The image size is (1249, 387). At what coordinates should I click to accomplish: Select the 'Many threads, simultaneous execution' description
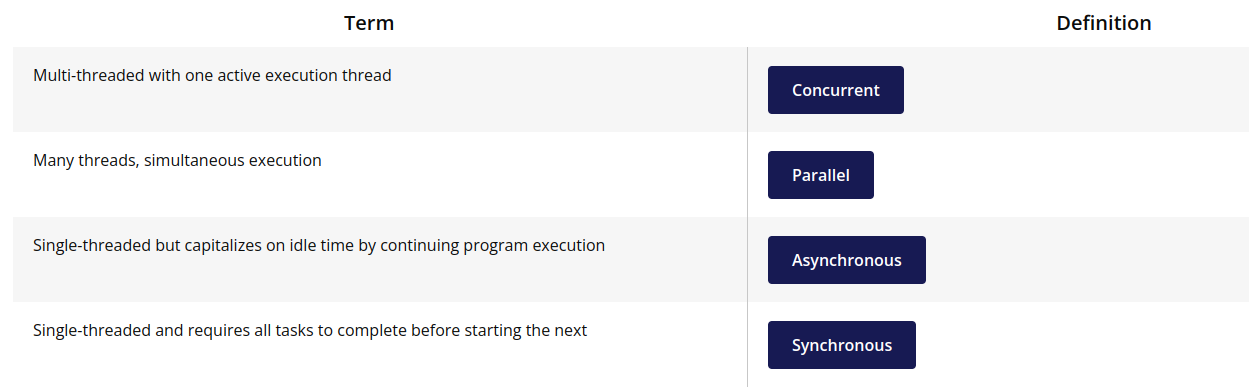click(177, 160)
